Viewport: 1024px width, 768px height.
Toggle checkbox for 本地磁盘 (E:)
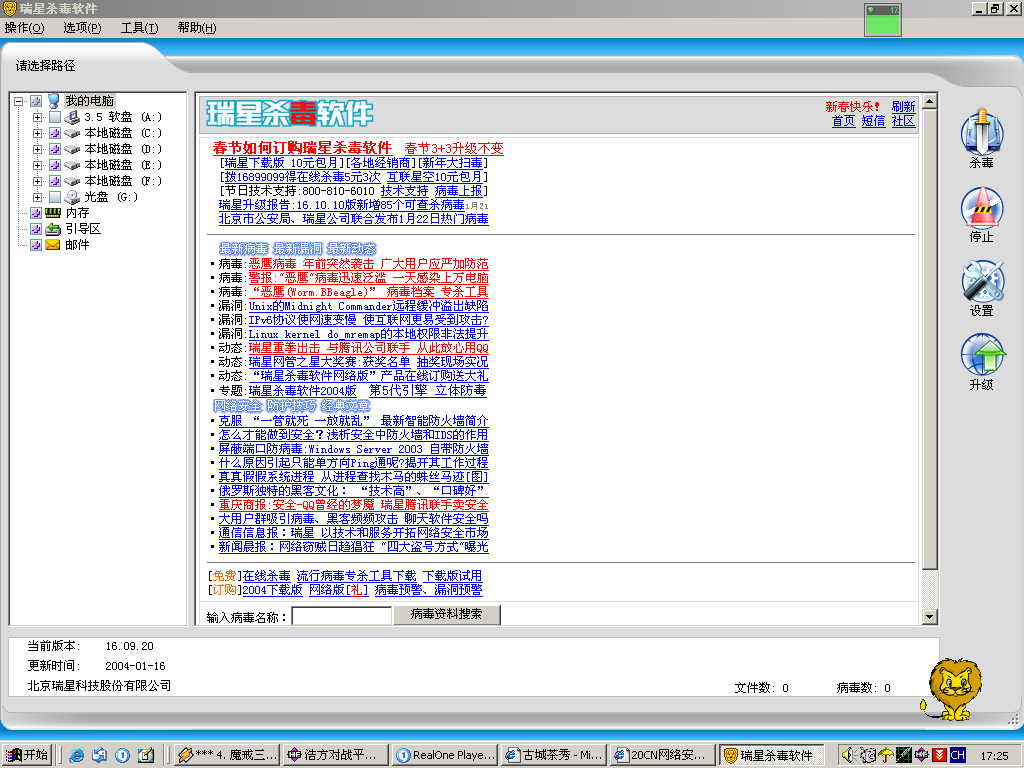(x=55, y=165)
